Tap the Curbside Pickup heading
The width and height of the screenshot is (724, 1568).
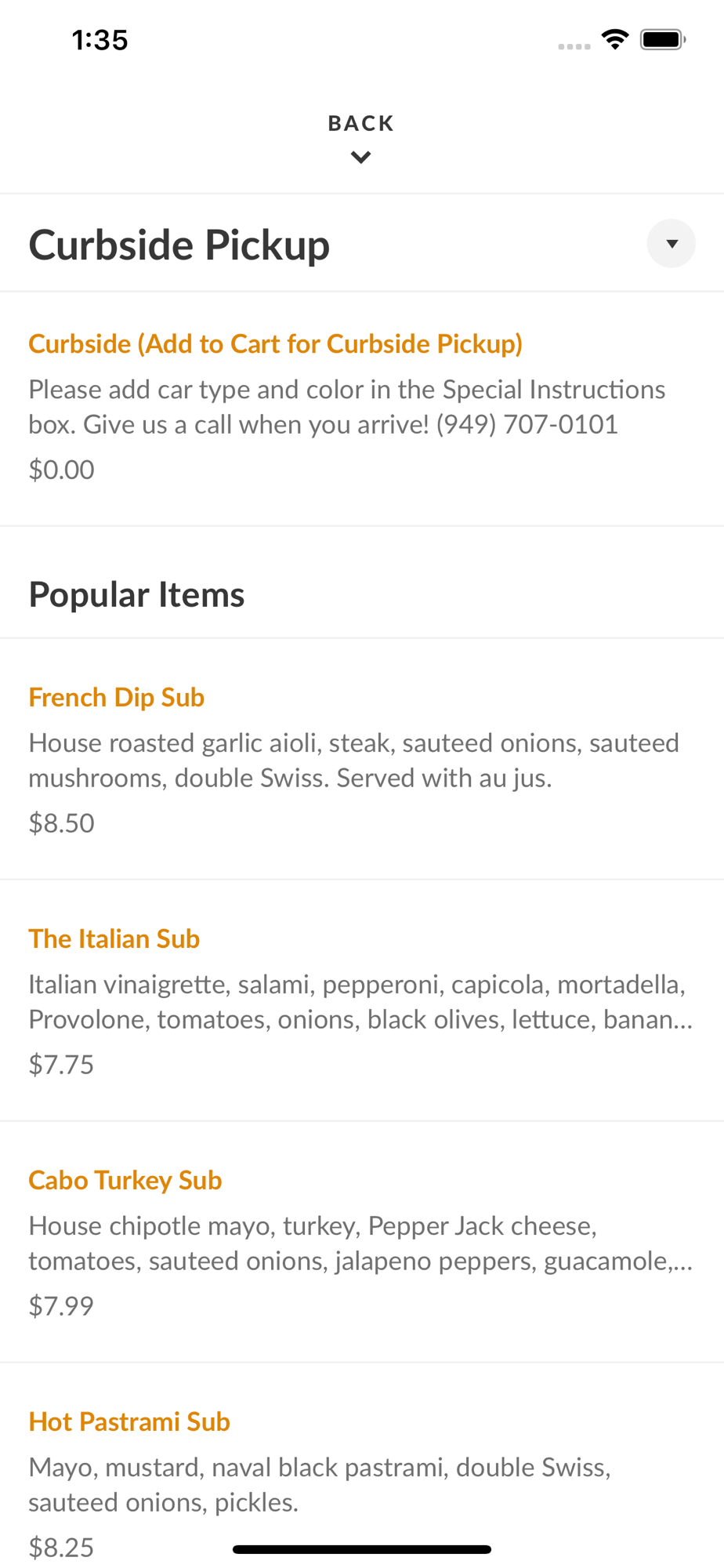coord(179,245)
